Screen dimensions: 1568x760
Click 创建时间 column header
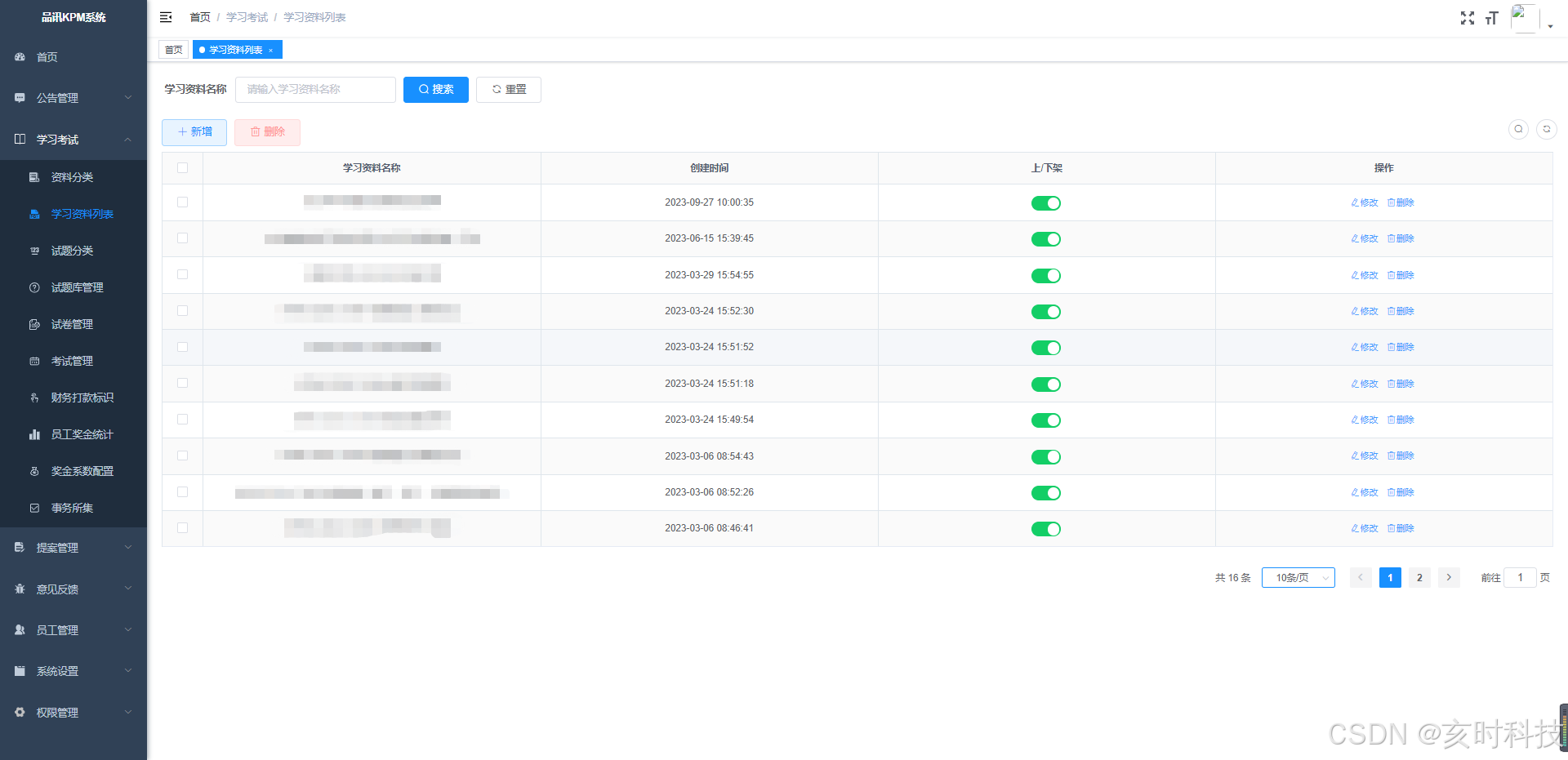709,168
